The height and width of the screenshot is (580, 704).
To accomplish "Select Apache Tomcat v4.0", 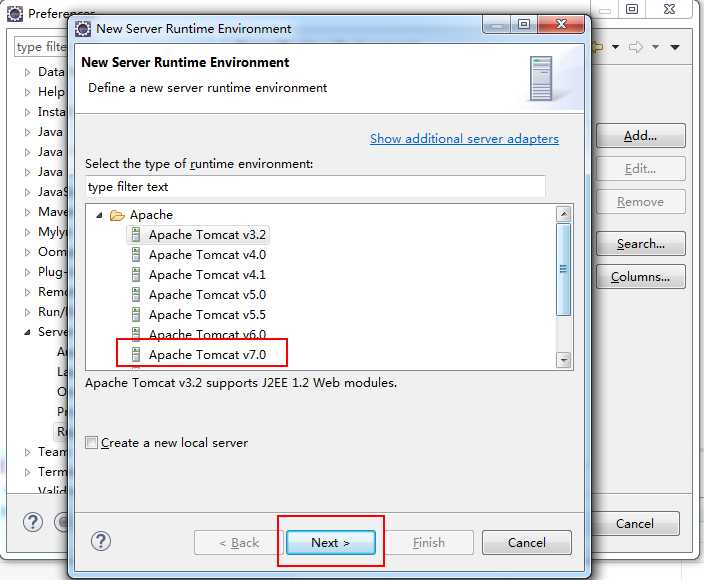I will [x=207, y=255].
